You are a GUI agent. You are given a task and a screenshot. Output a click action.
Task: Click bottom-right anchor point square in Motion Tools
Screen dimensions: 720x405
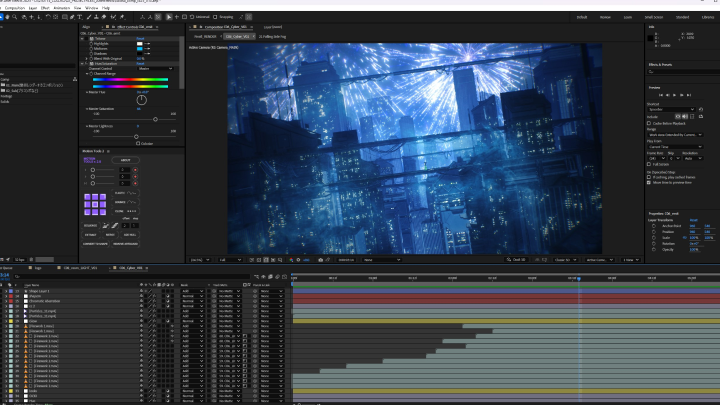103,212
